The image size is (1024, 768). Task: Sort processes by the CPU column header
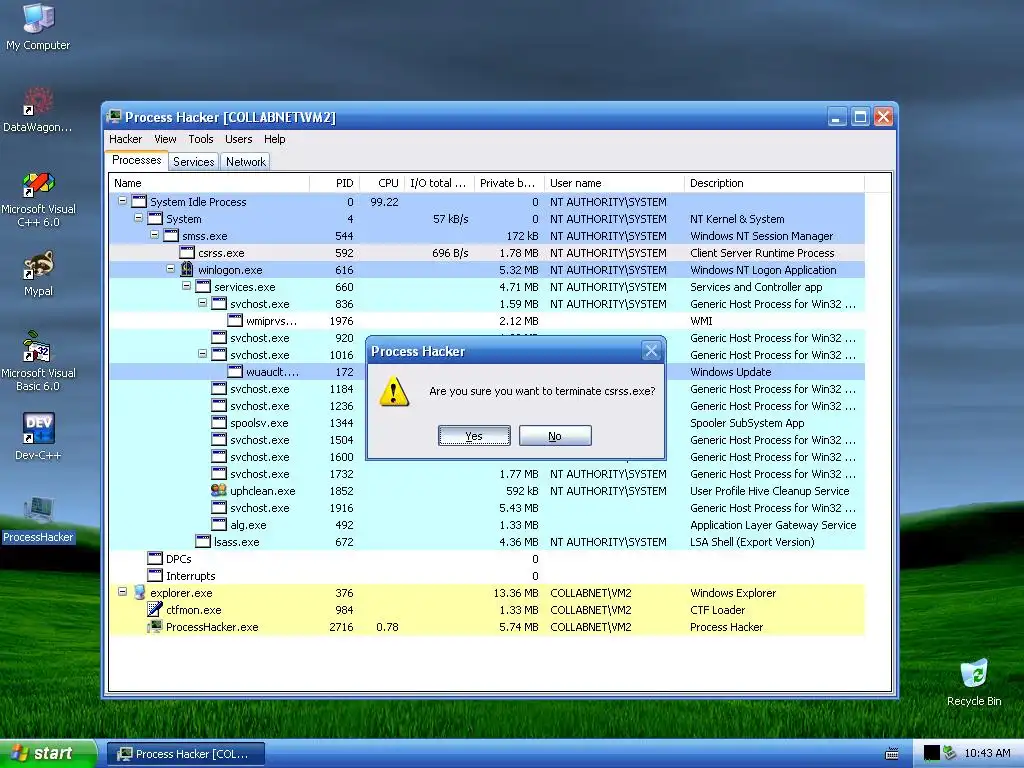tap(381, 183)
